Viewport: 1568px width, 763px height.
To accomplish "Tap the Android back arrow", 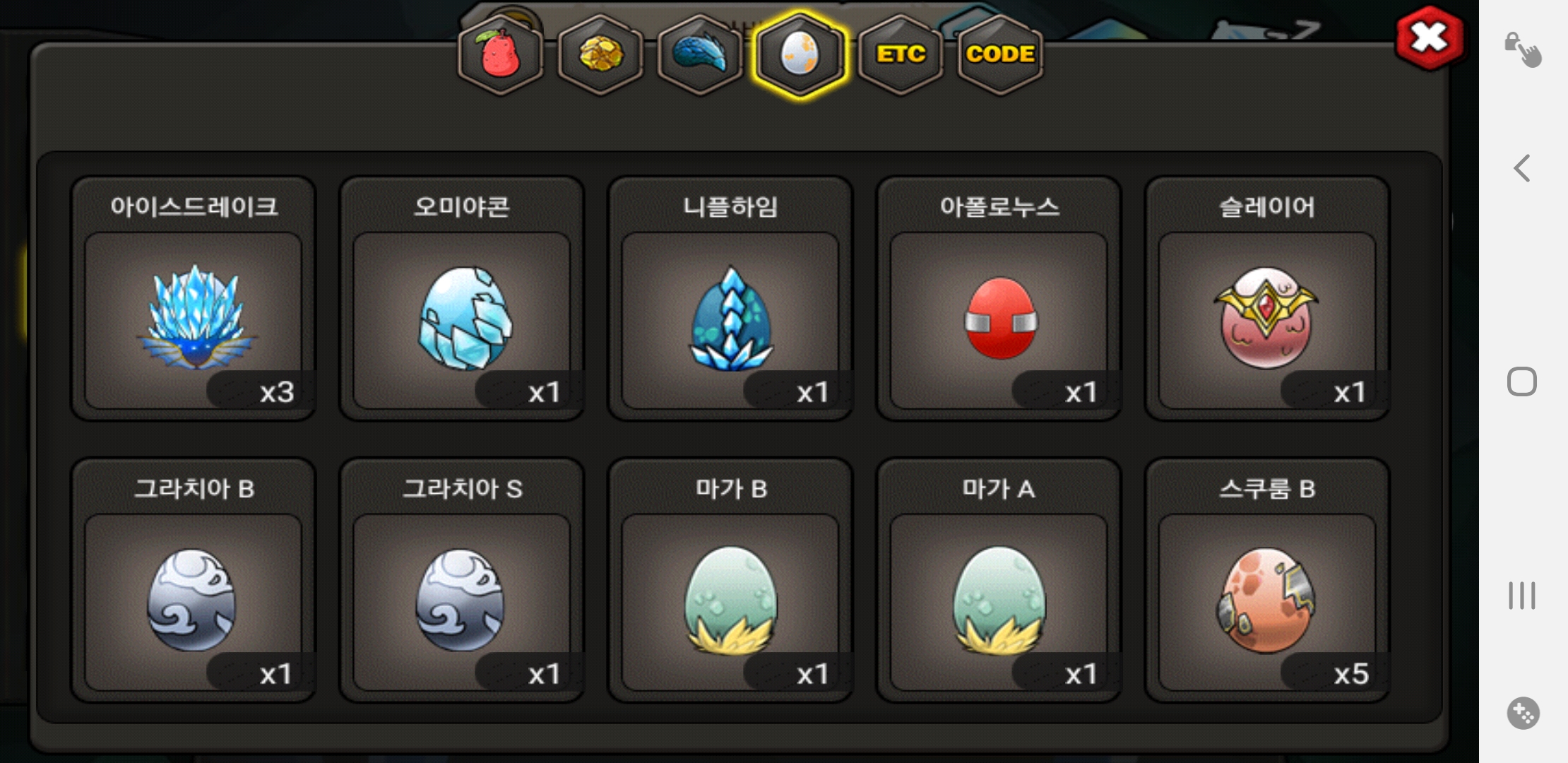I will pyautogui.click(x=1522, y=168).
